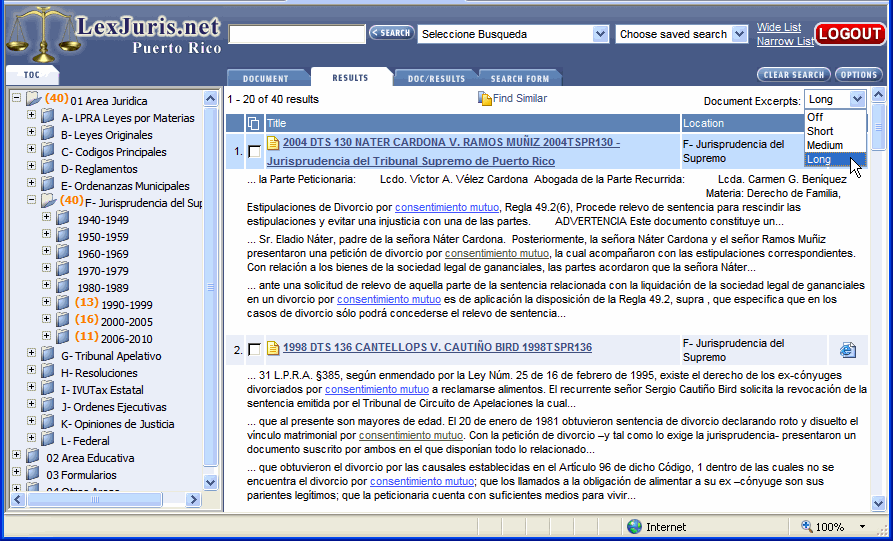
Task: Switch to the SEARCH FORM tab
Action: click(x=519, y=79)
